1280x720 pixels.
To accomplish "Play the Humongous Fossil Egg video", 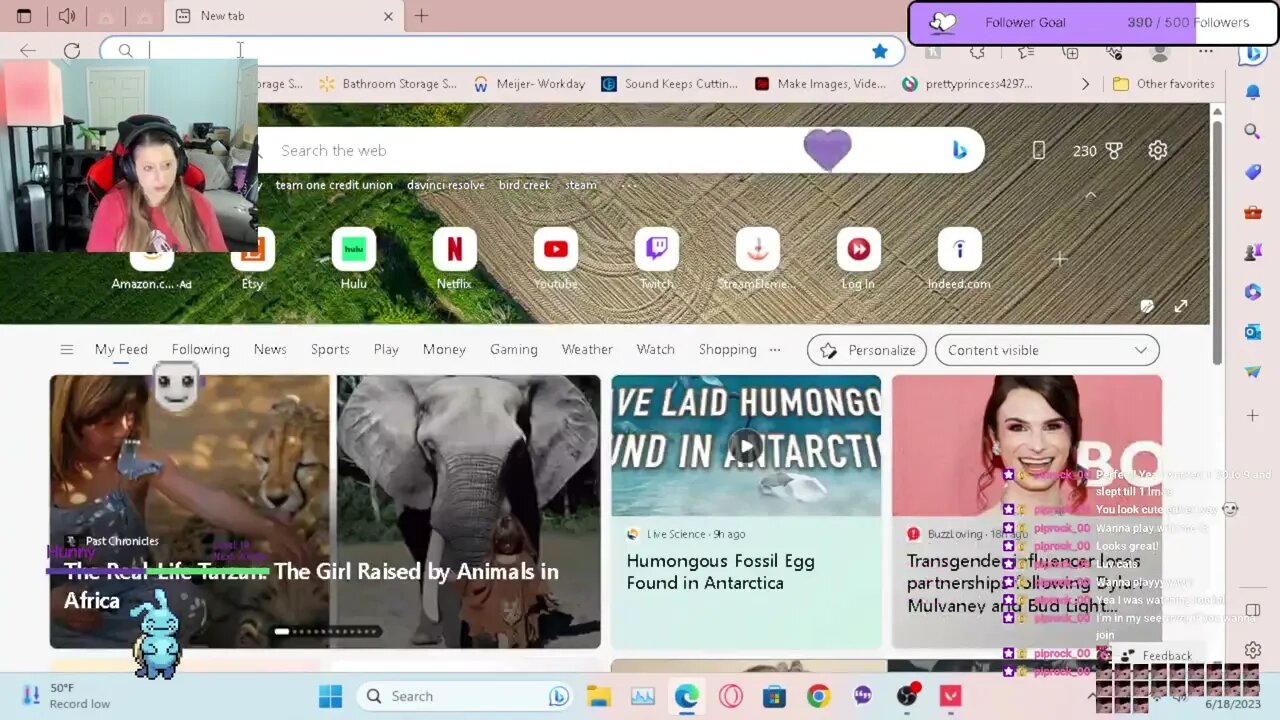I will click(x=746, y=446).
